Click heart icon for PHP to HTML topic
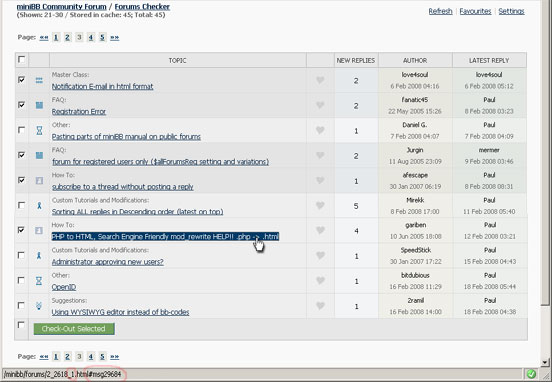The image size is (552, 382). pyautogui.click(x=320, y=230)
